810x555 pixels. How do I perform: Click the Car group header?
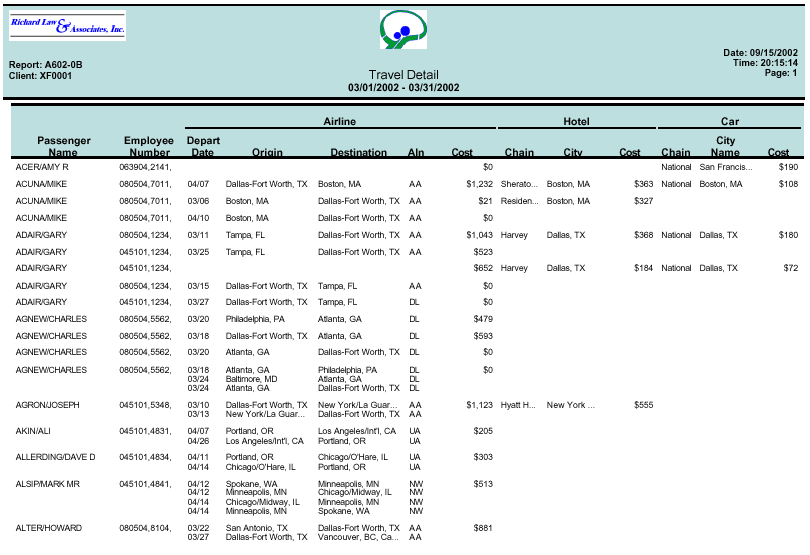tap(730, 121)
